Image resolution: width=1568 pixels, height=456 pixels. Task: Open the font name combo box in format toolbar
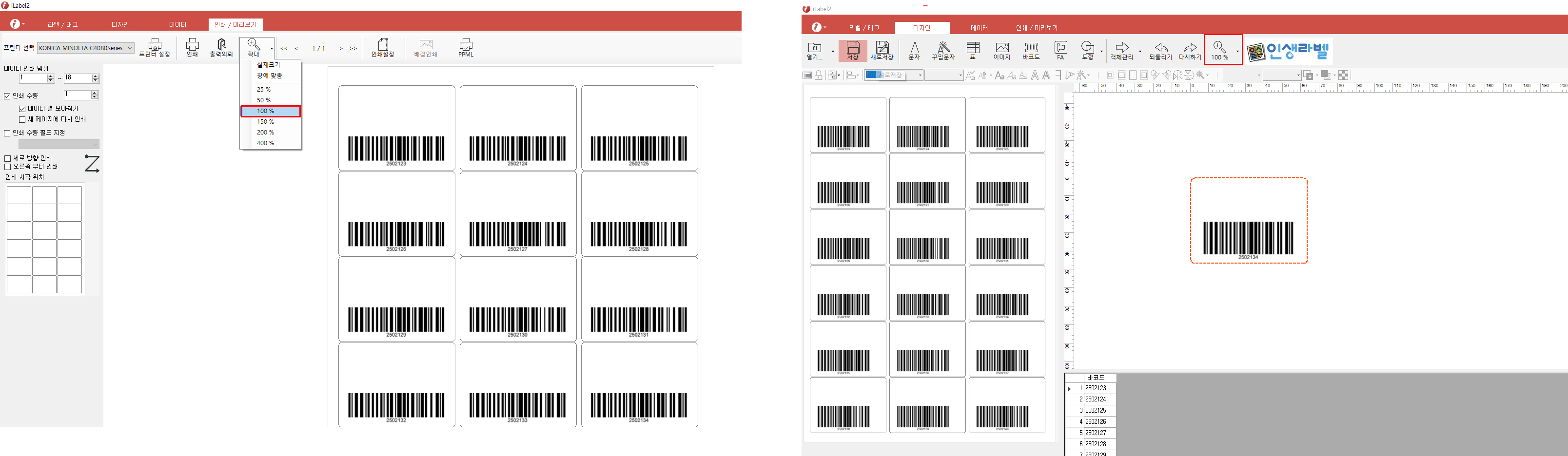coord(894,76)
